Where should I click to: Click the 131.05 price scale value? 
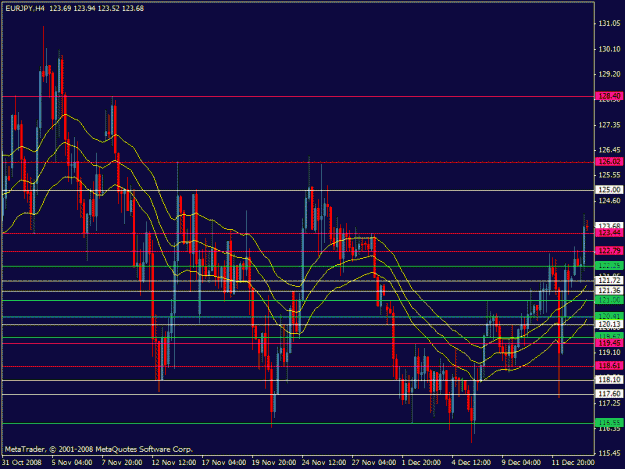609,24
